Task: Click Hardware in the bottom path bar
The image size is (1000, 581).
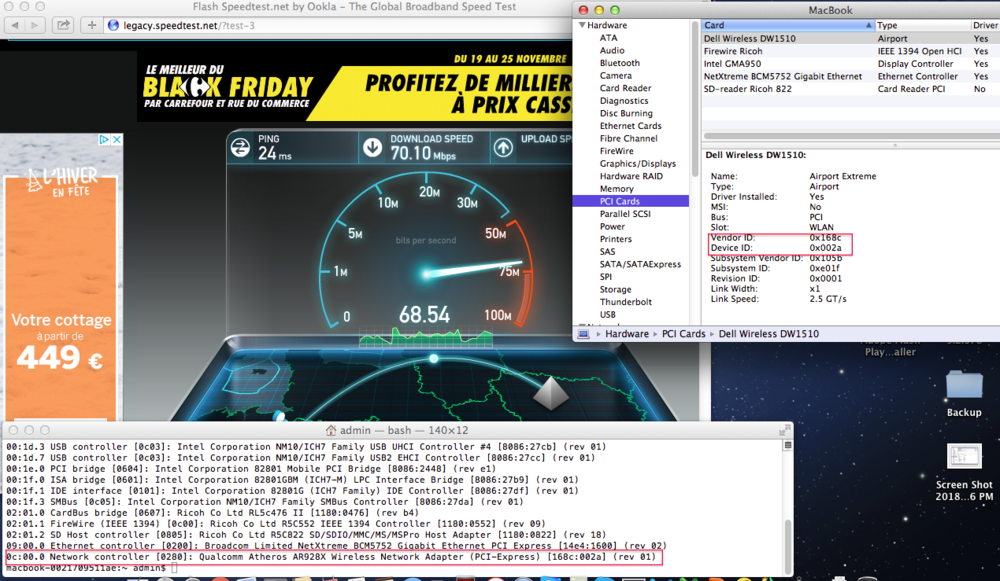Action: pos(624,333)
